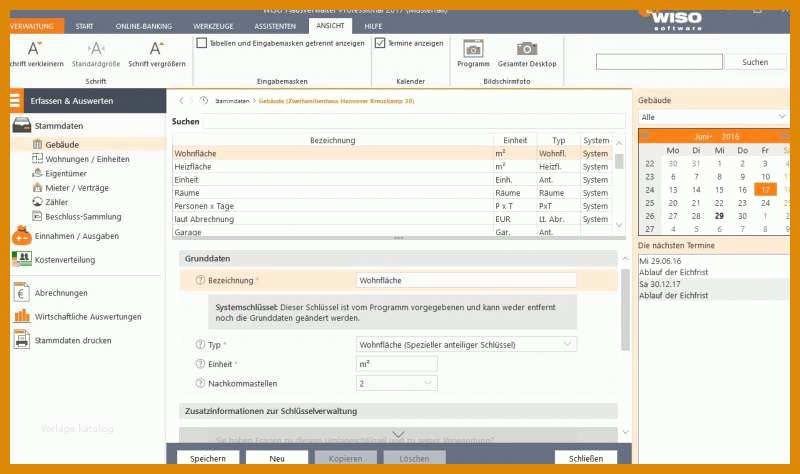This screenshot has width=800, height=474.
Task: Click Suchen field above table
Action: click(414, 121)
